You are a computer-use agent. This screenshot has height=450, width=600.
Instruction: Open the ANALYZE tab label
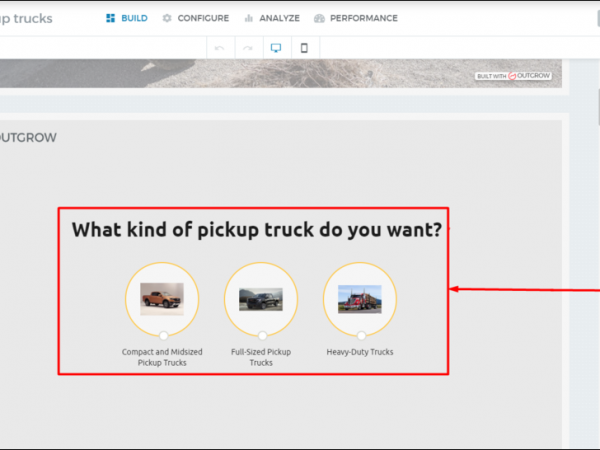pyautogui.click(x=279, y=18)
